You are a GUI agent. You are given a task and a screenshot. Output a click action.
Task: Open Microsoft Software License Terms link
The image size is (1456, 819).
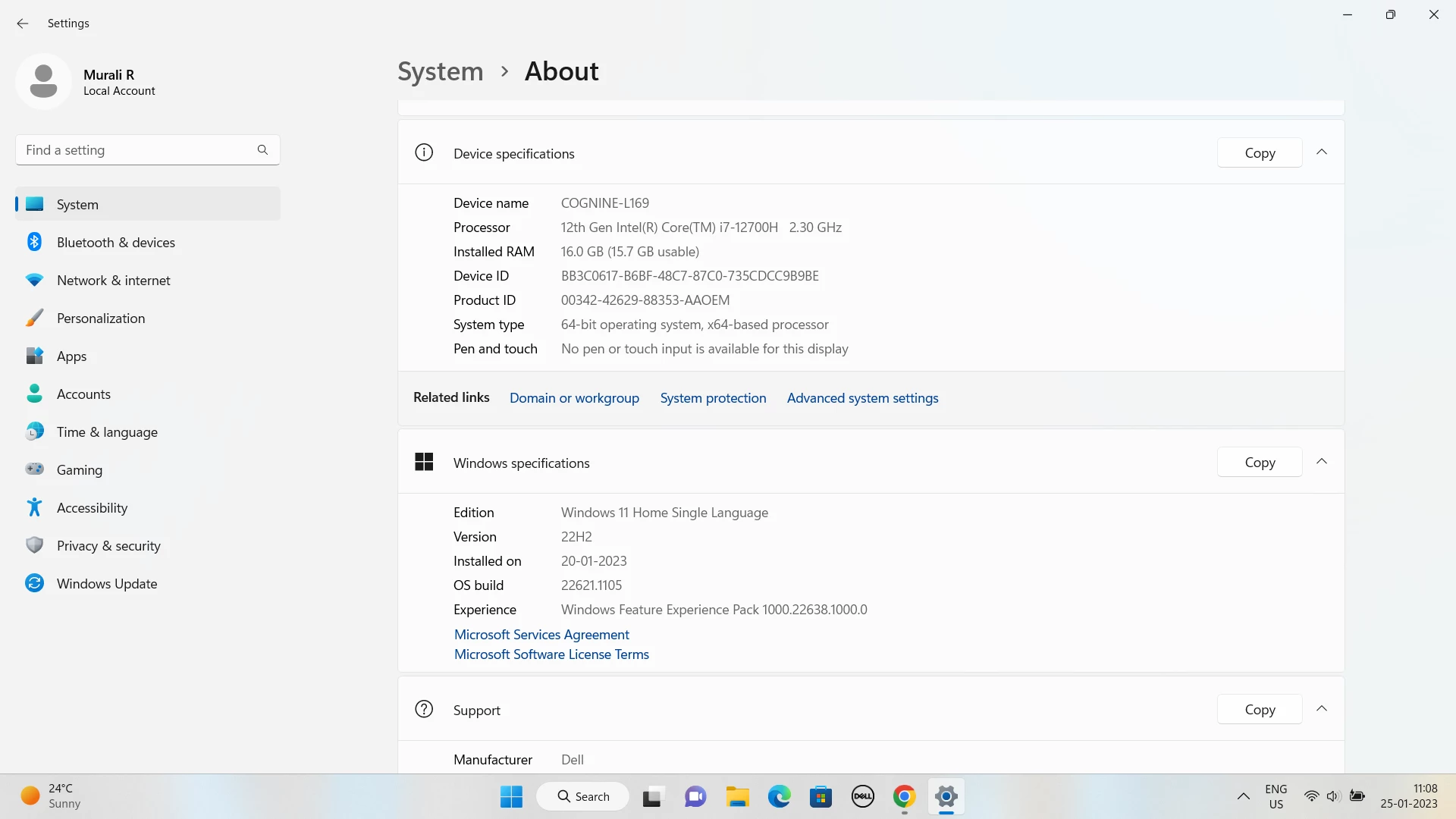tap(551, 654)
